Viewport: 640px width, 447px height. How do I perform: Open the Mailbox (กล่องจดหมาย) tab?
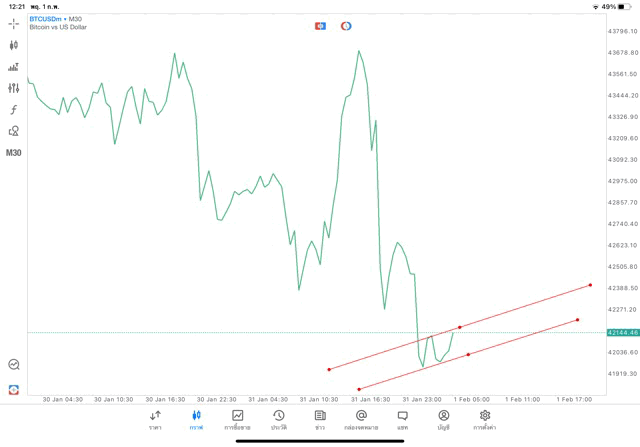(x=361, y=420)
